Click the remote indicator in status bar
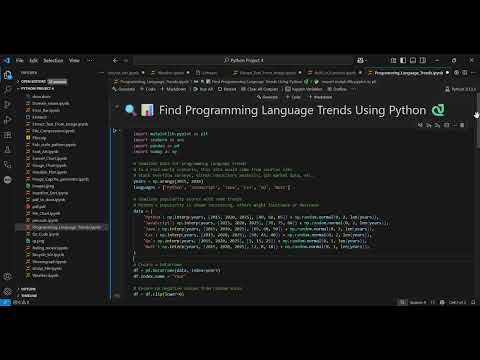This screenshot has height=360, width=480. (5, 302)
